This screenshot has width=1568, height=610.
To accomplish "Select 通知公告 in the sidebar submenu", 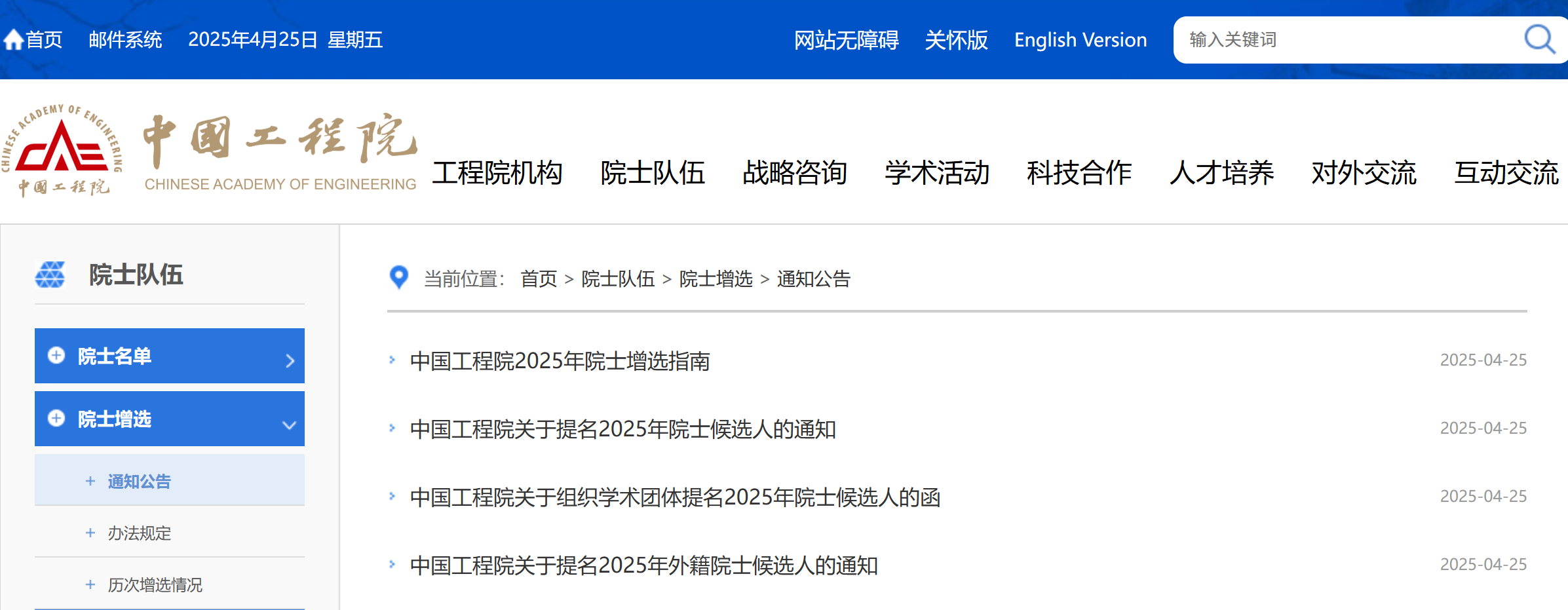I will pyautogui.click(x=139, y=482).
